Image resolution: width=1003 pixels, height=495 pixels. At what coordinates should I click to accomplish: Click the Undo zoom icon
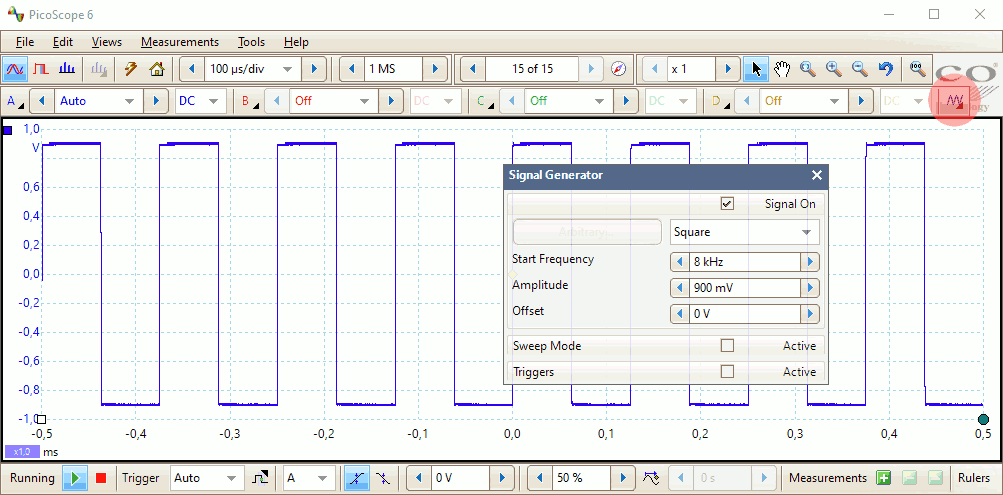[885, 69]
